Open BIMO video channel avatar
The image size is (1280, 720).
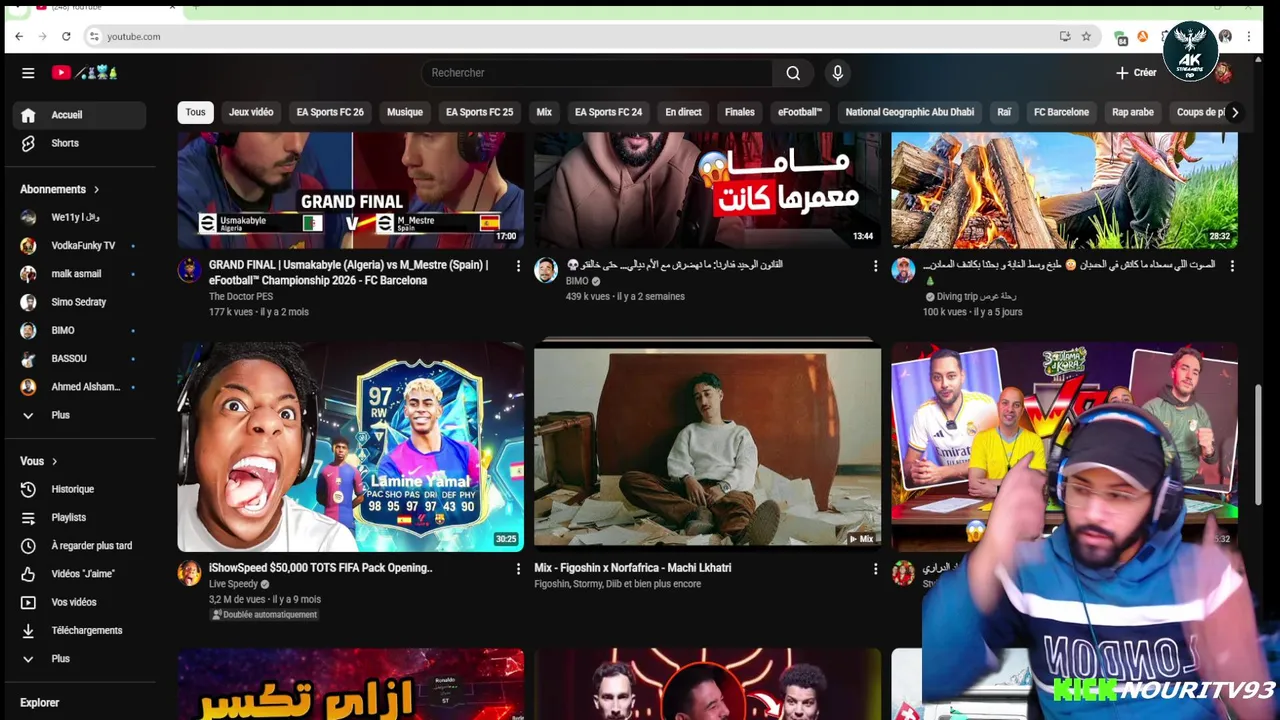pyautogui.click(x=546, y=270)
